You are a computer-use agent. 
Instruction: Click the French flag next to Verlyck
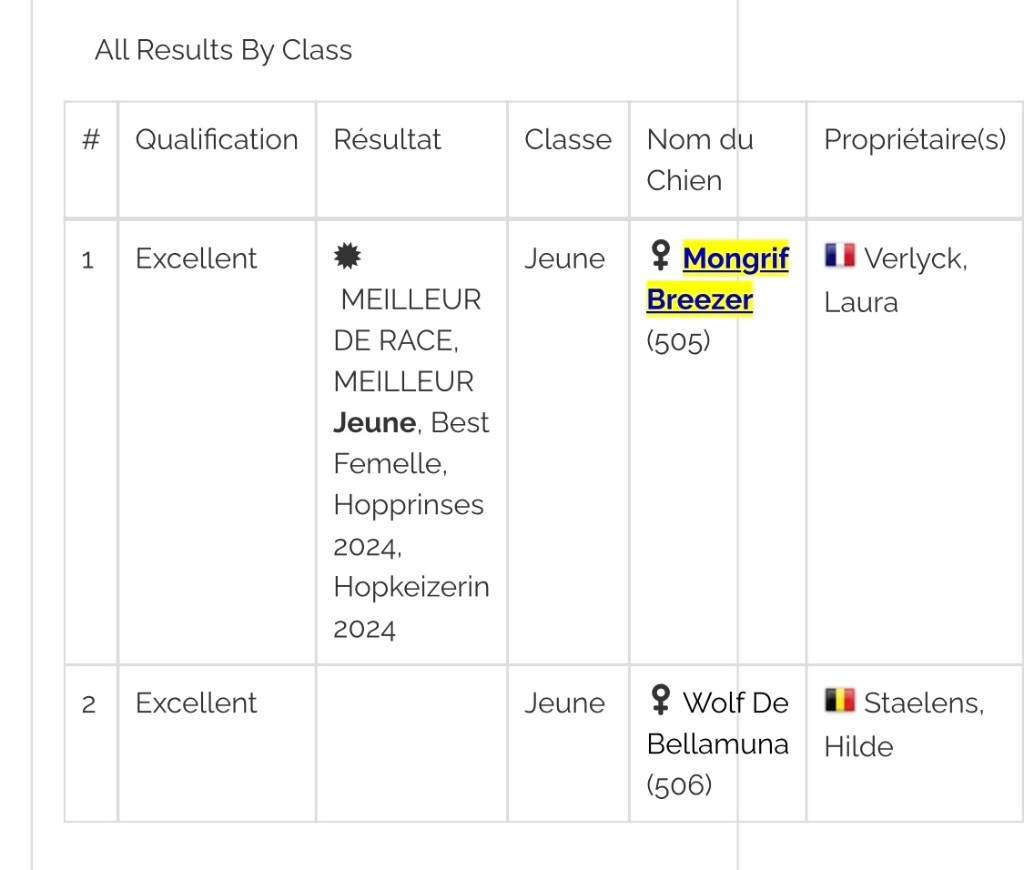coord(839,257)
